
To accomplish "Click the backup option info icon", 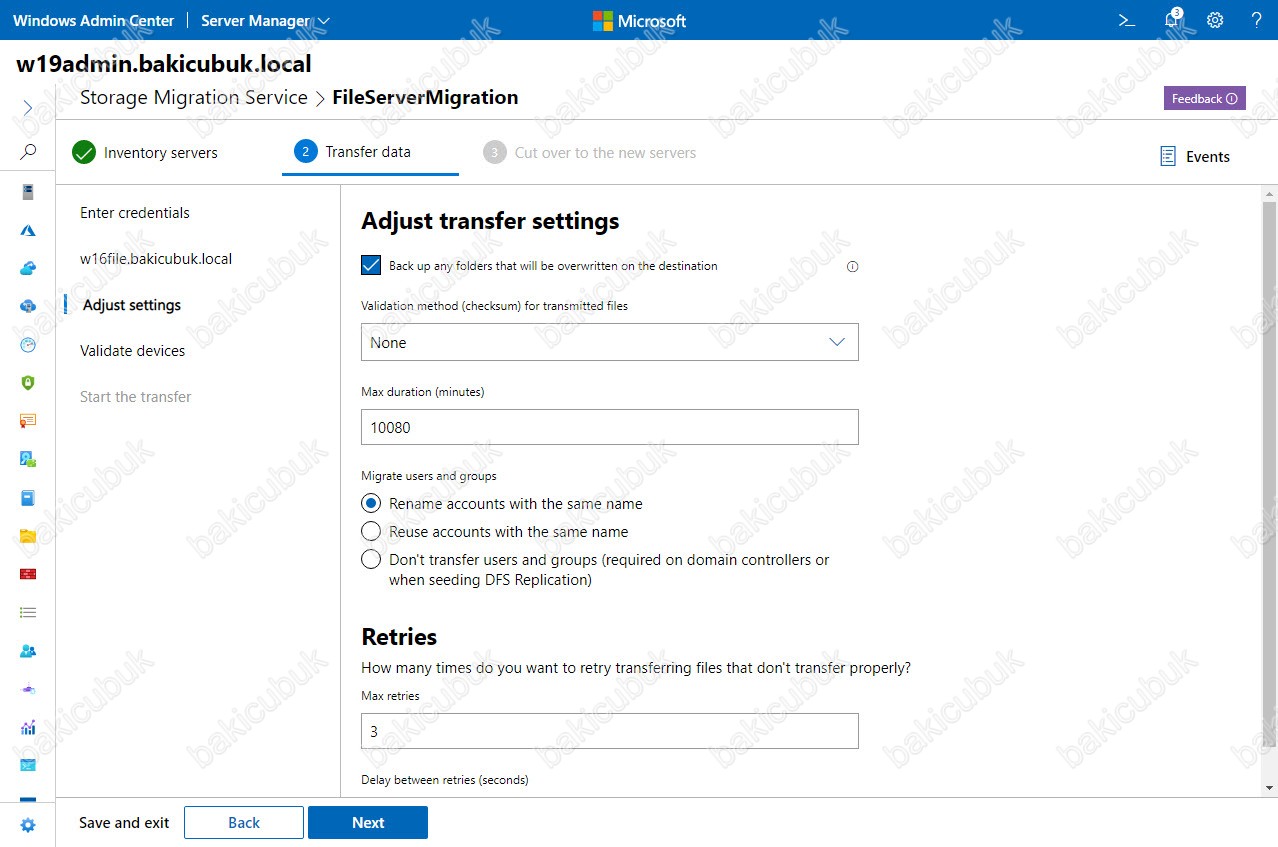I will pyautogui.click(x=853, y=266).
